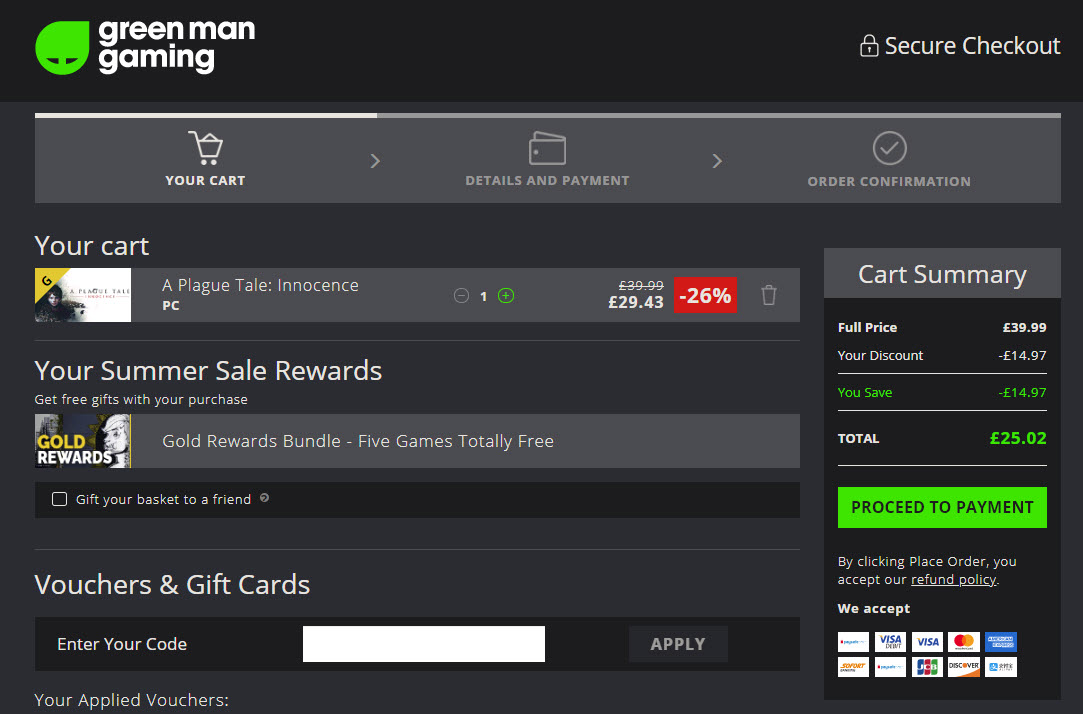
Task: Click the Secure Checkout padlock icon
Action: pos(868,46)
